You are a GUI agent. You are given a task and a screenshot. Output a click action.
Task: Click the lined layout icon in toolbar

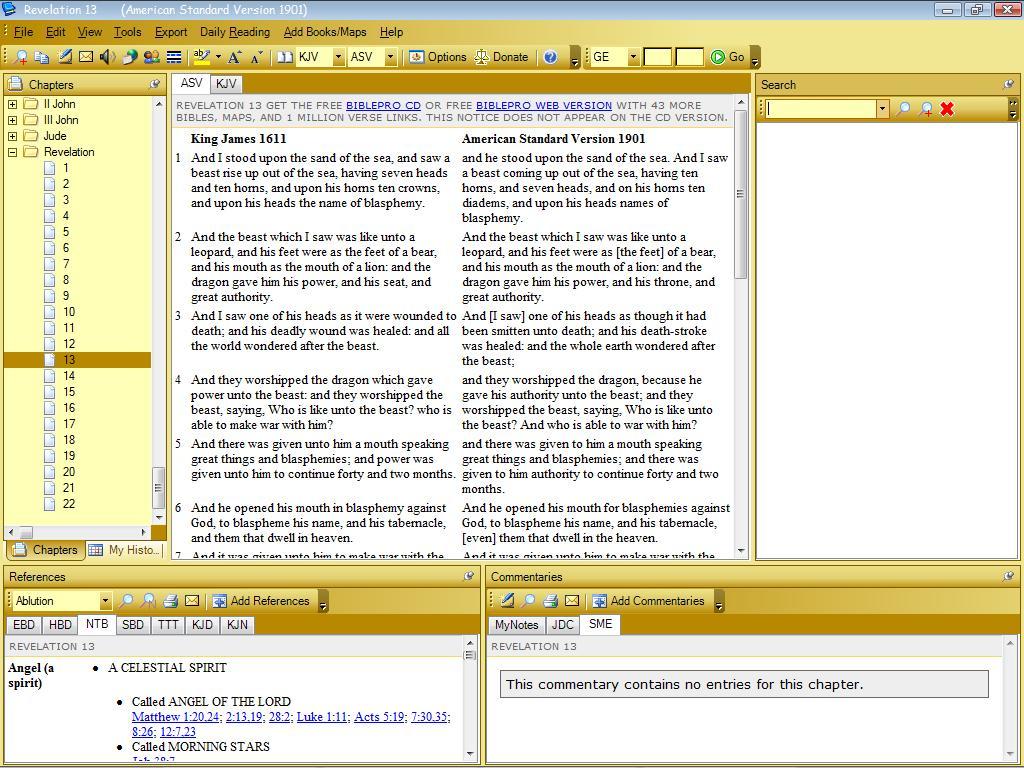(x=174, y=57)
